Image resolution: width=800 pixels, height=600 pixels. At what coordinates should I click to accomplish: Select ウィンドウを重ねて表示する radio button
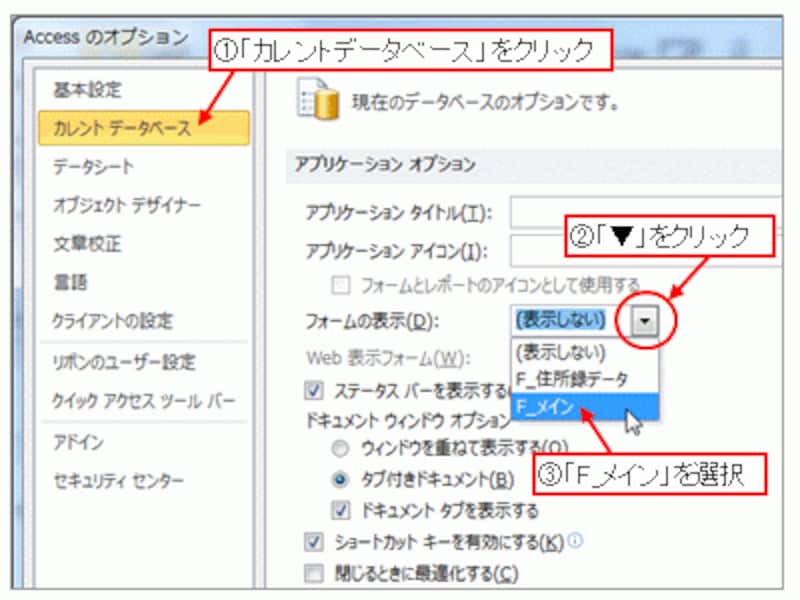click(340, 448)
